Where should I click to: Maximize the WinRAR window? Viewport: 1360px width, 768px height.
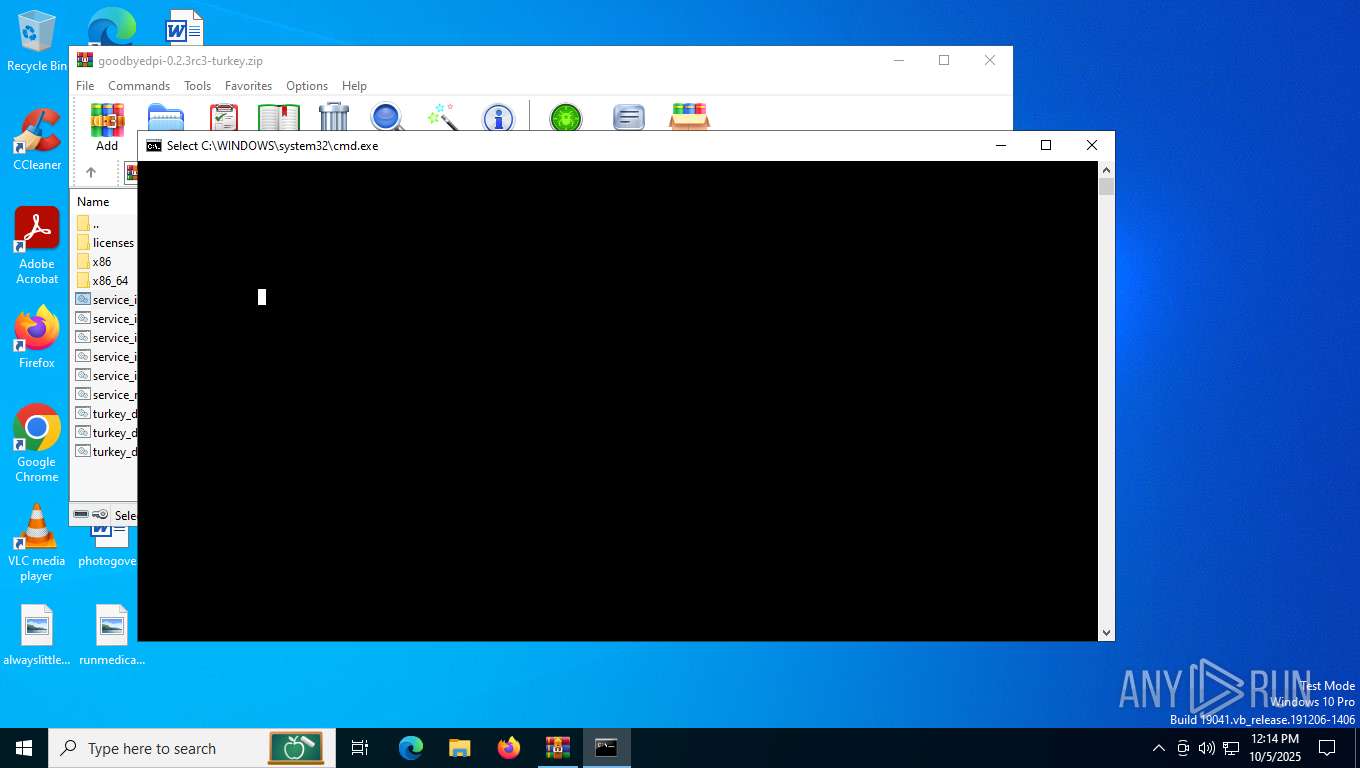(943, 60)
